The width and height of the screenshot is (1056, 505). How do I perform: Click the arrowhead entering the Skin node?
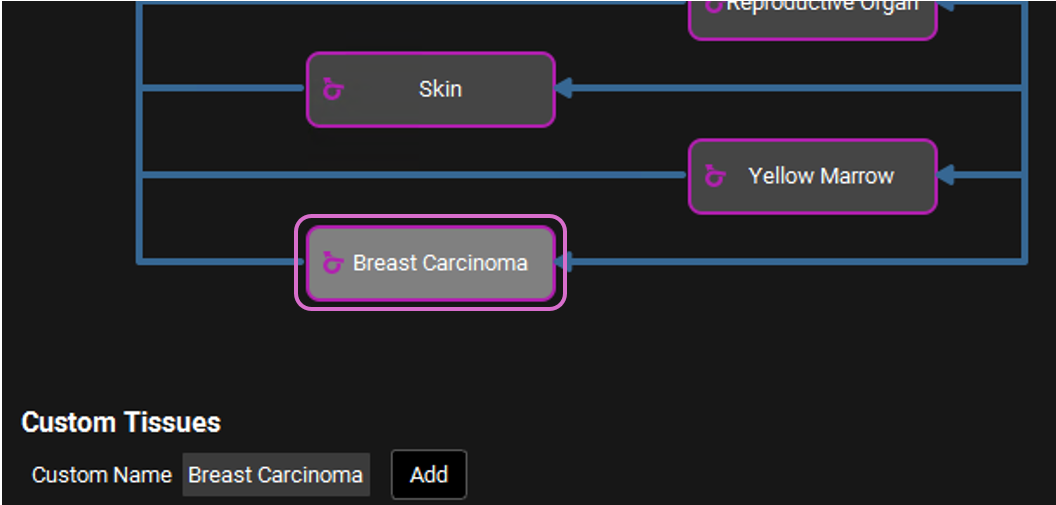(x=564, y=89)
